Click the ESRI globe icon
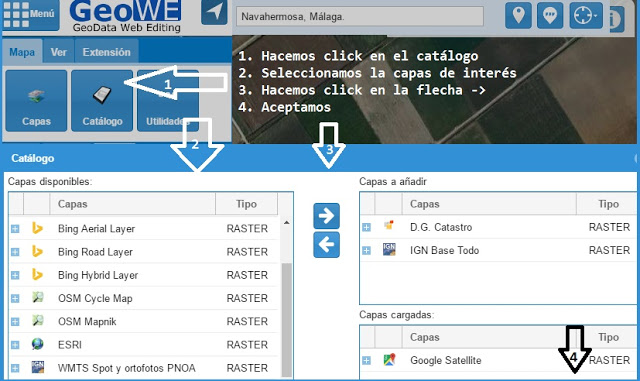The image size is (640, 381). click(38, 344)
